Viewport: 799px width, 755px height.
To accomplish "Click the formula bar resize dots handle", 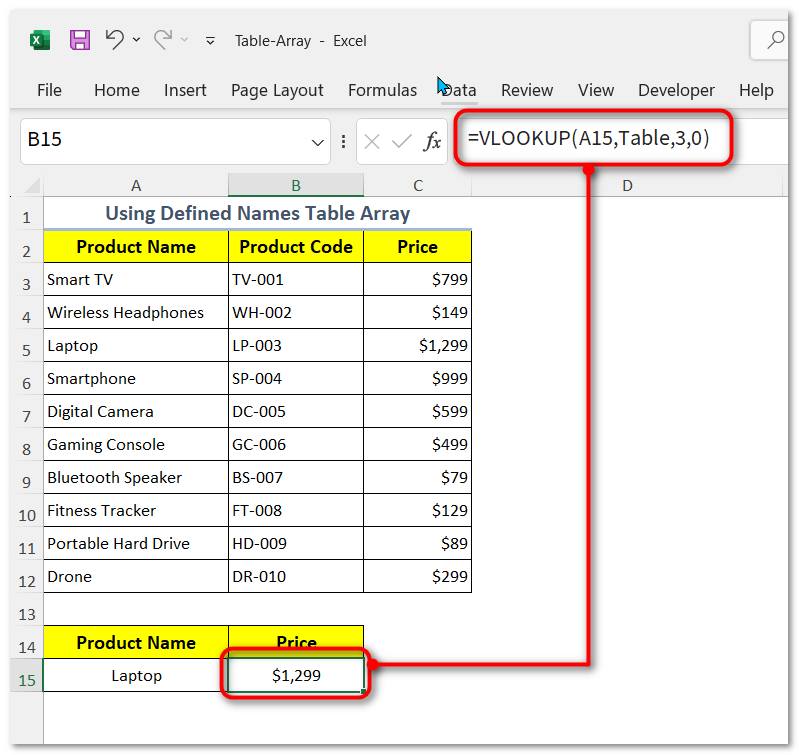I will coord(343,141).
